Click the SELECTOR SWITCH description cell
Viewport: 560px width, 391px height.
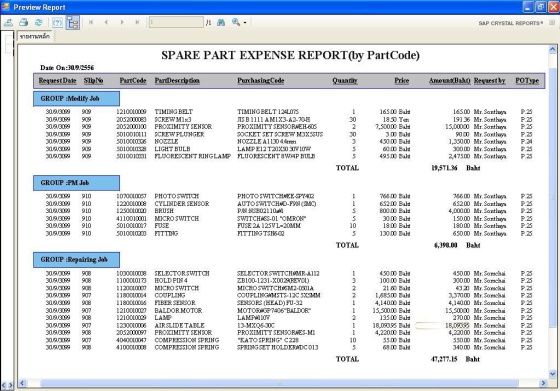[182, 274]
